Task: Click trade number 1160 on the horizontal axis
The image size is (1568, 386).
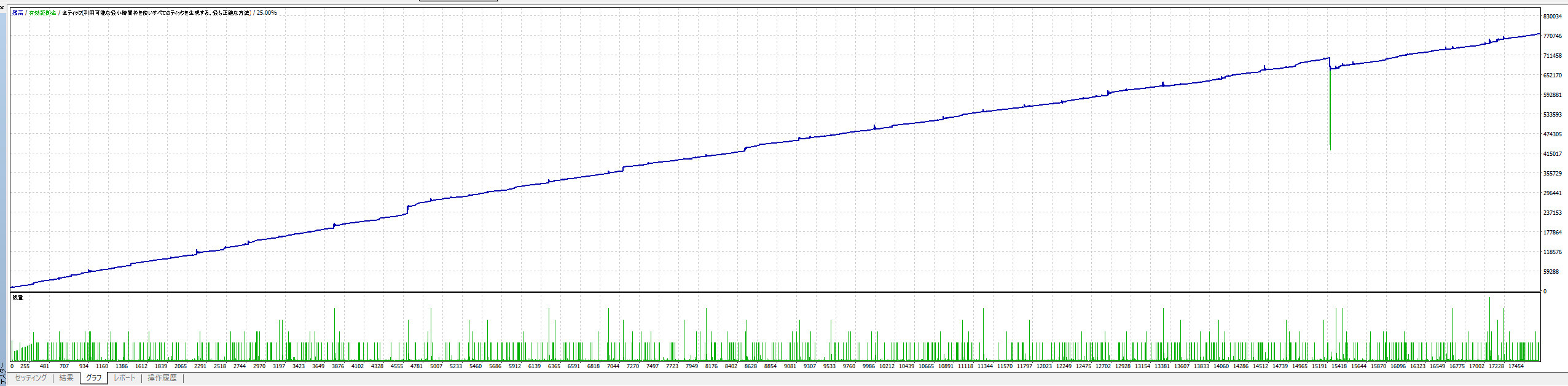Action: [102, 366]
